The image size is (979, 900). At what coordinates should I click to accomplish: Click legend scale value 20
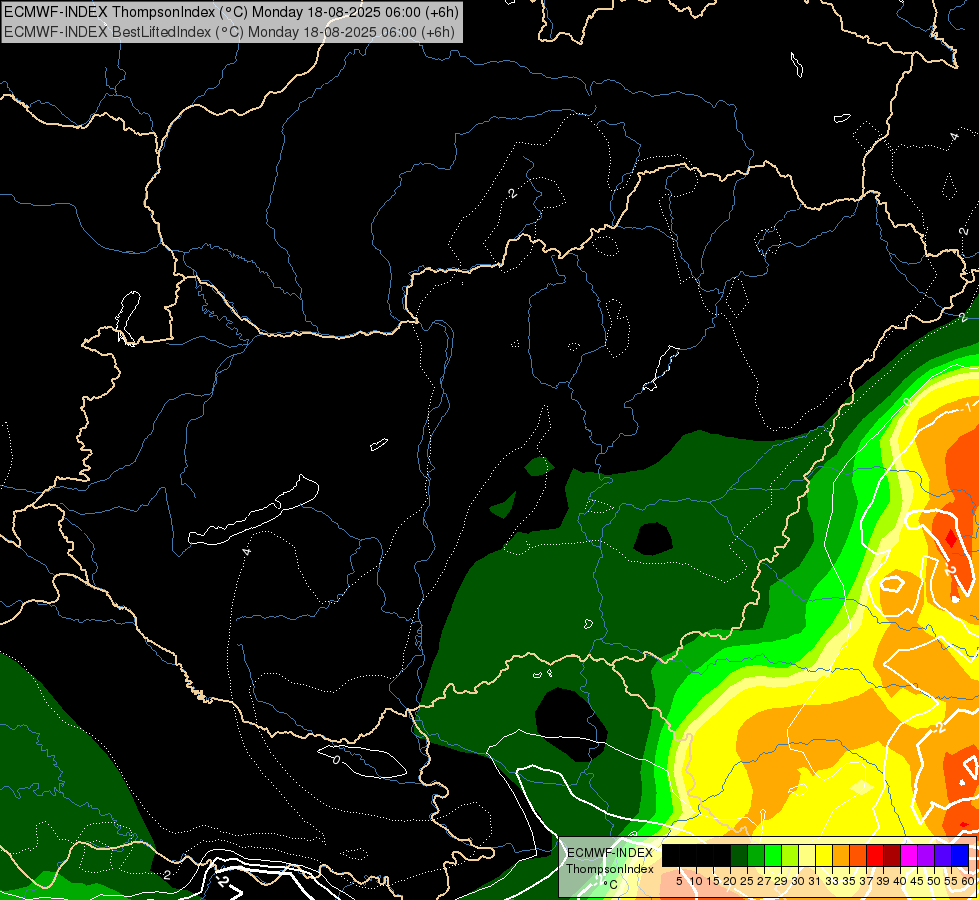pos(730,881)
